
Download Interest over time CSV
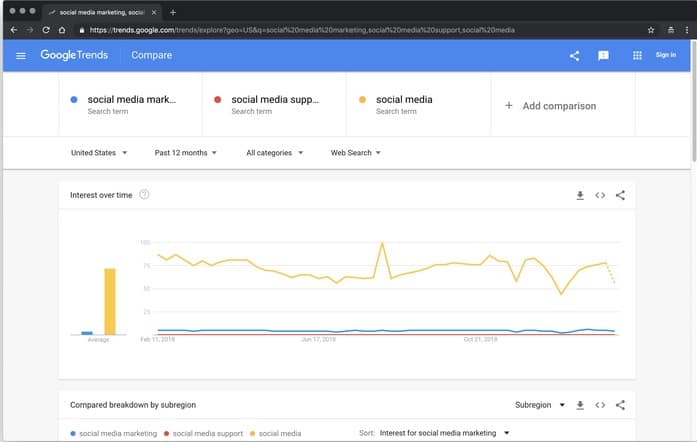click(580, 195)
